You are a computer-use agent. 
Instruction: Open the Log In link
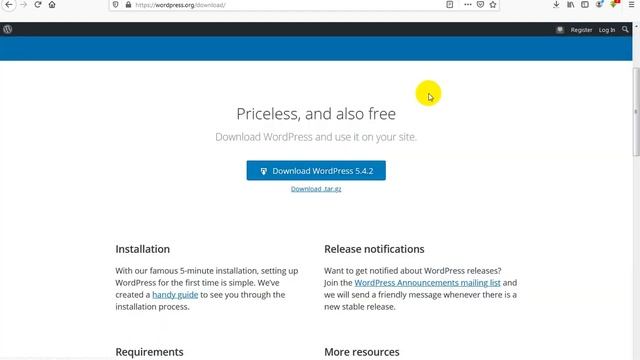point(607,30)
